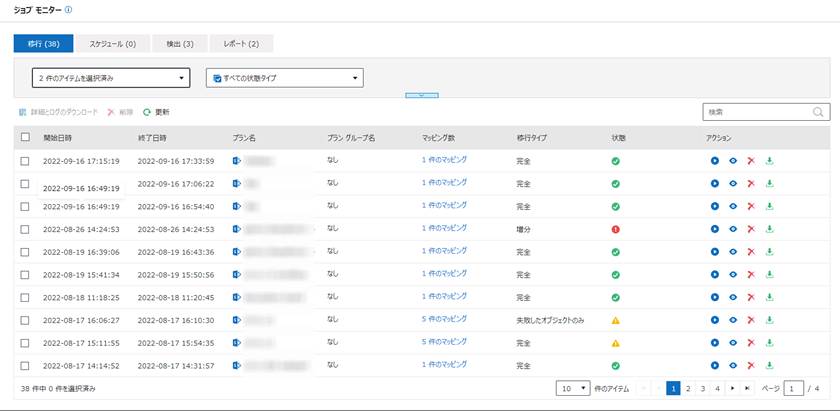Open 1 件のマッピング link on 2022-09-16 17:15:19 row
This screenshot has width=840, height=411.
(x=444, y=160)
